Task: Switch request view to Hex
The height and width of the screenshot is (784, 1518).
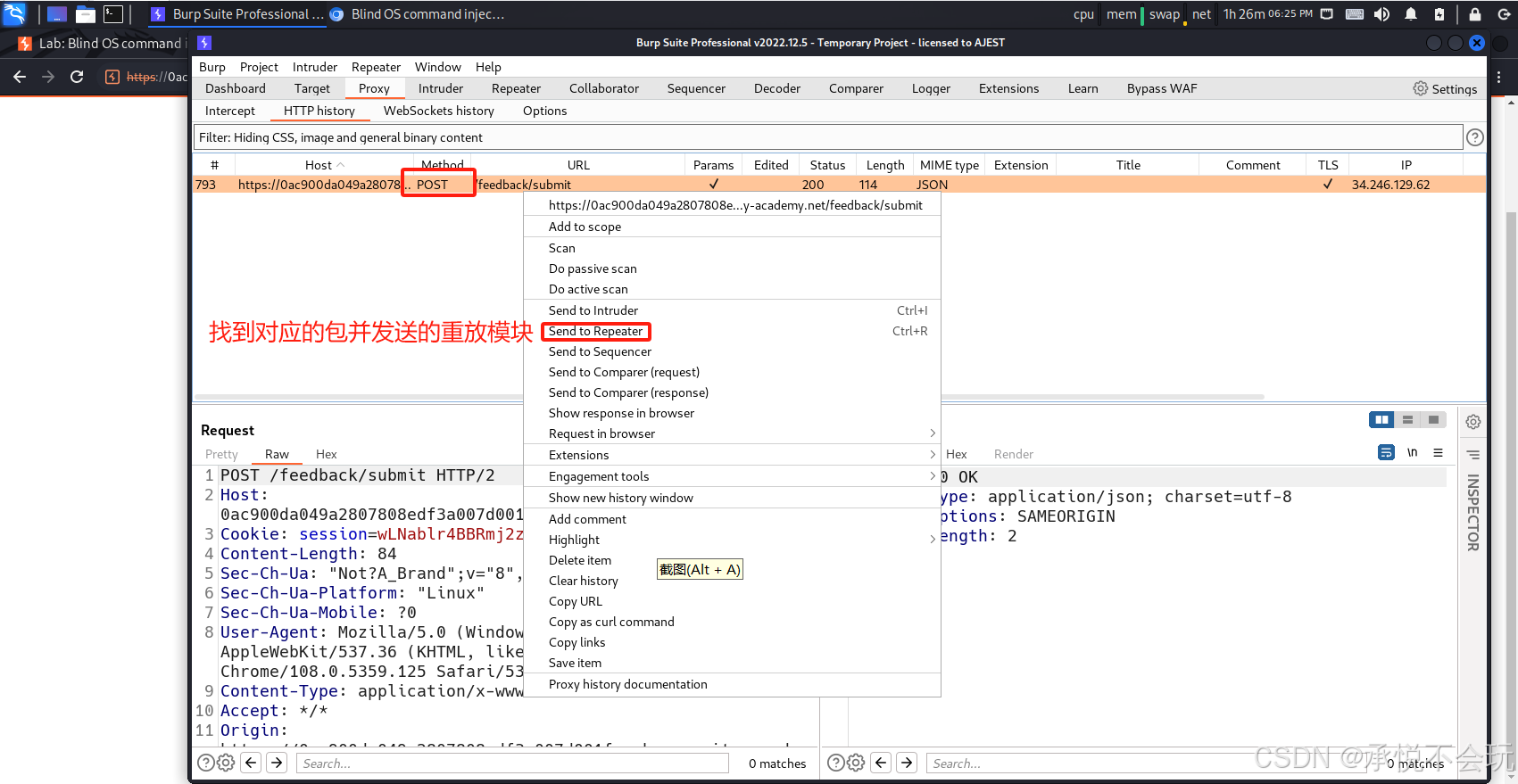Action: 327,454
